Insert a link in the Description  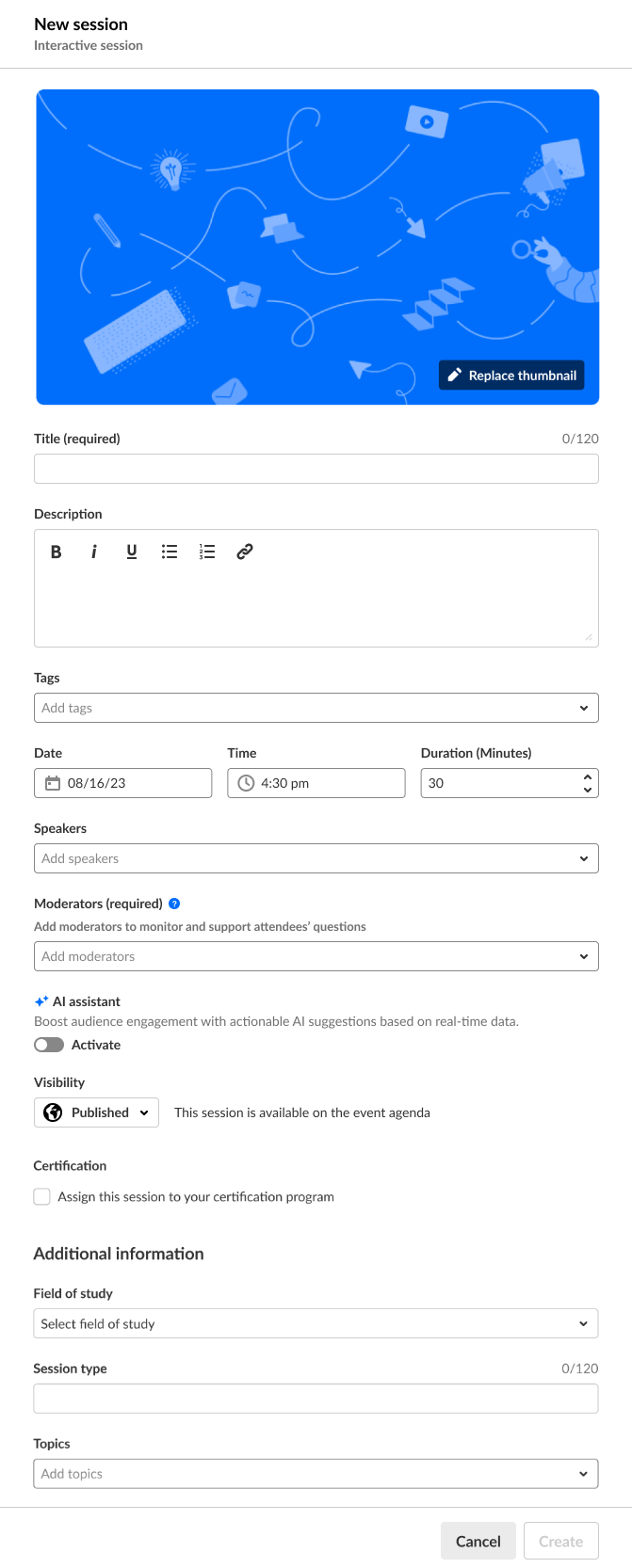tap(245, 552)
